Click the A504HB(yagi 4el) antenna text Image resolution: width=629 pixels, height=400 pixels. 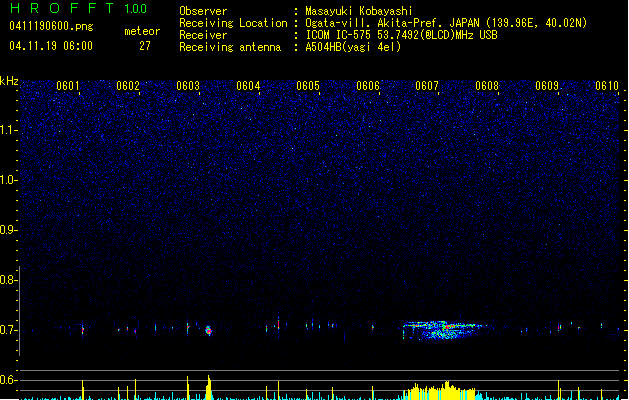(x=353, y=47)
